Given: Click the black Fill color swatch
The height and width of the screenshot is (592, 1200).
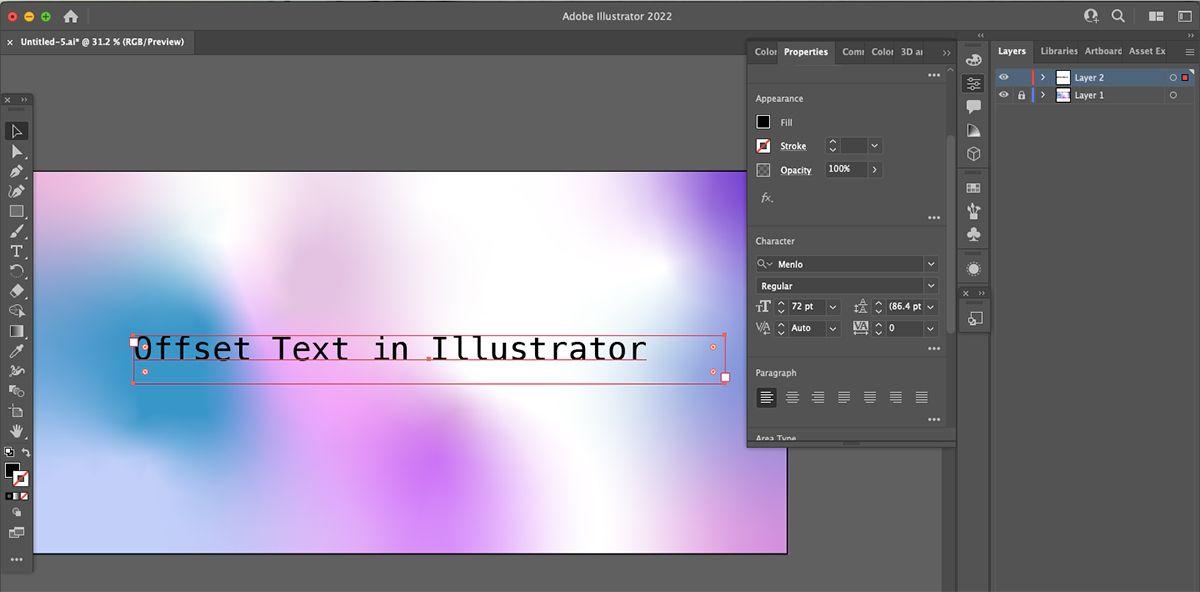Looking at the screenshot, I should pyautogui.click(x=763, y=122).
